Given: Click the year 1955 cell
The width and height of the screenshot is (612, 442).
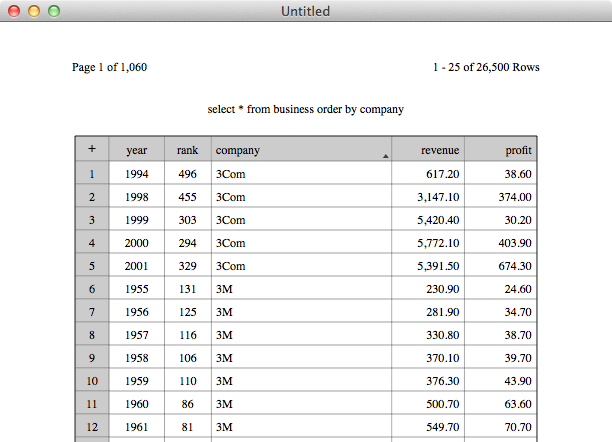Looking at the screenshot, I should 137,289.
